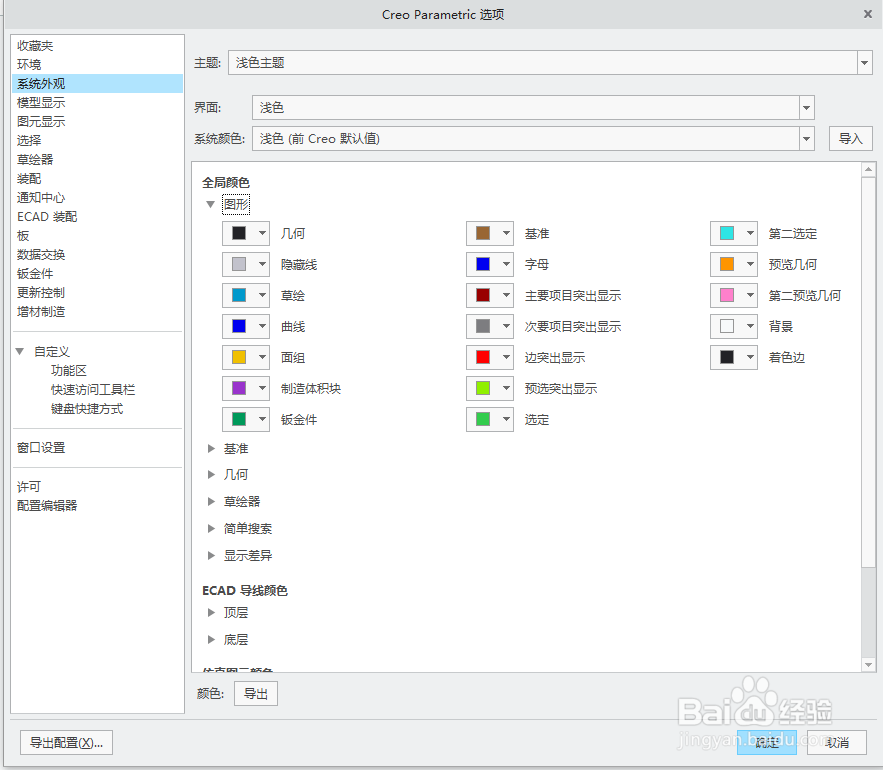The image size is (883, 770).
Task: Open the 通知中心 options category
Action: pos(41,198)
